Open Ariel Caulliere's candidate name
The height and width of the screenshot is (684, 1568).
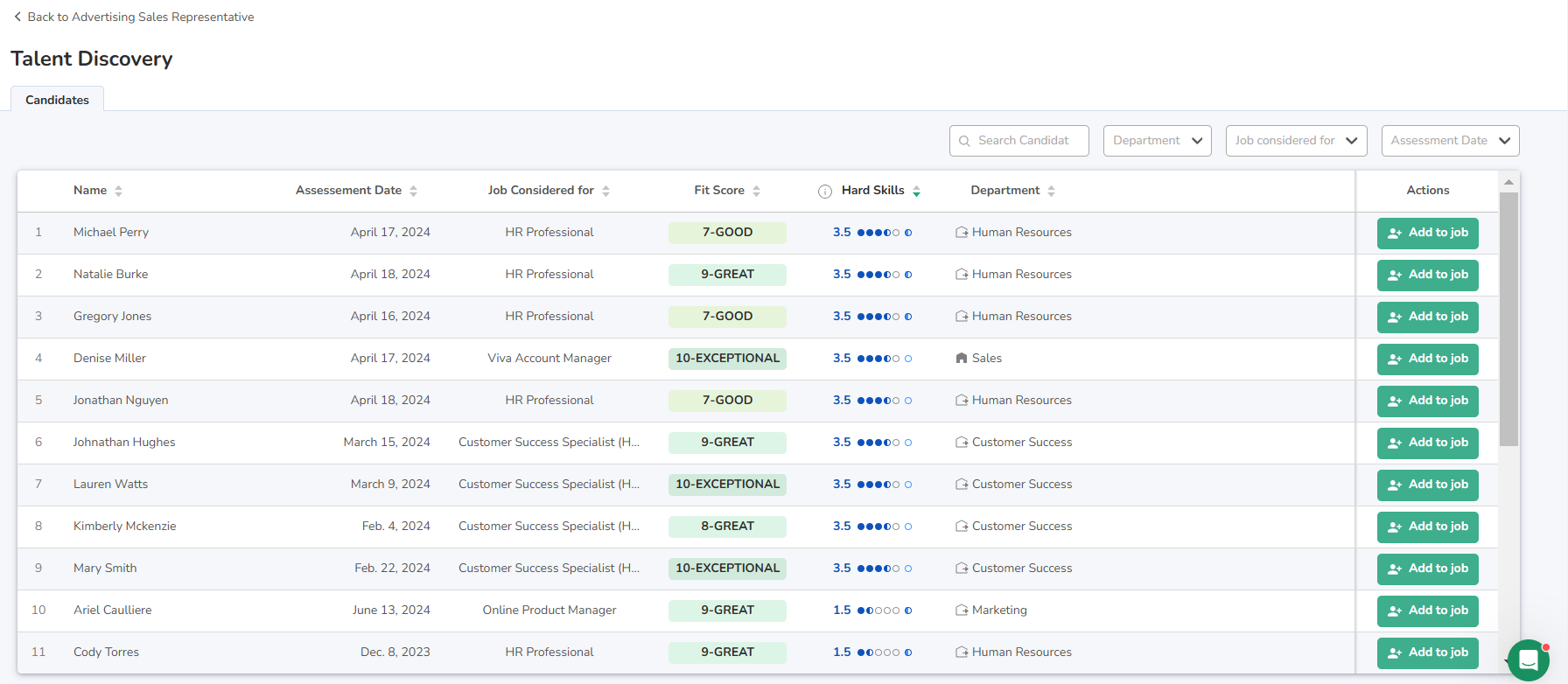click(x=112, y=610)
